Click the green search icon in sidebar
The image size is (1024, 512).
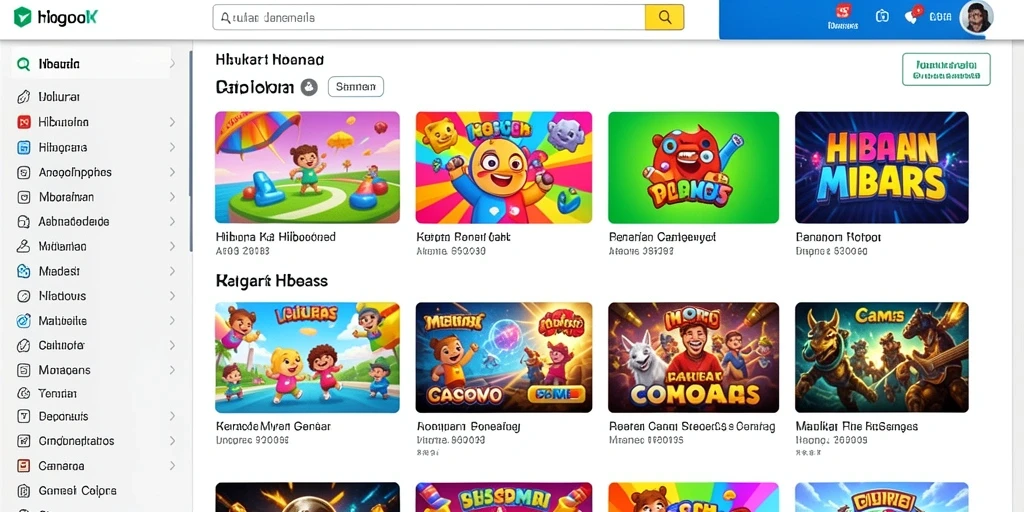pos(24,64)
